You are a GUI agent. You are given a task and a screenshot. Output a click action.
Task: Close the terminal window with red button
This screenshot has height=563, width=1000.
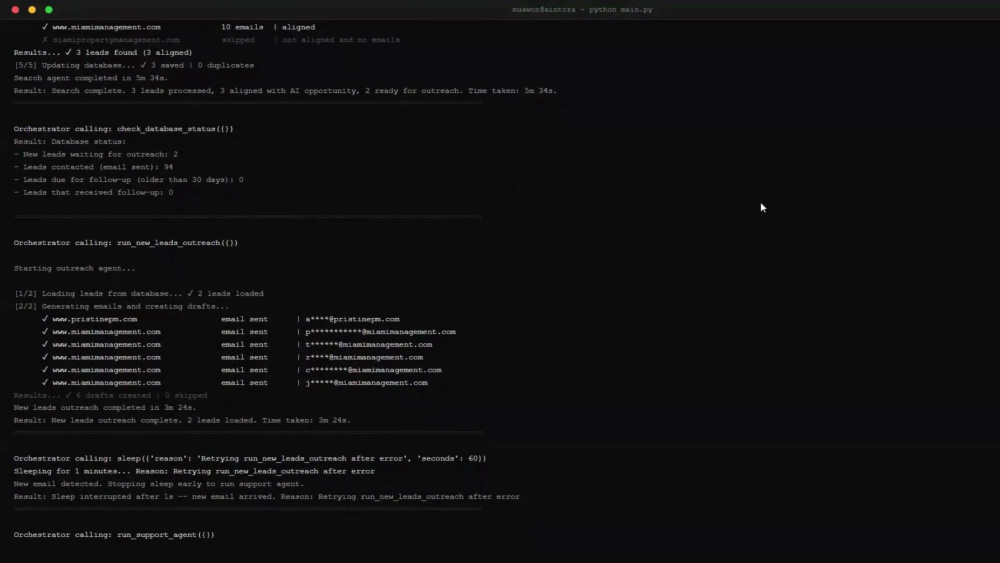click(15, 10)
